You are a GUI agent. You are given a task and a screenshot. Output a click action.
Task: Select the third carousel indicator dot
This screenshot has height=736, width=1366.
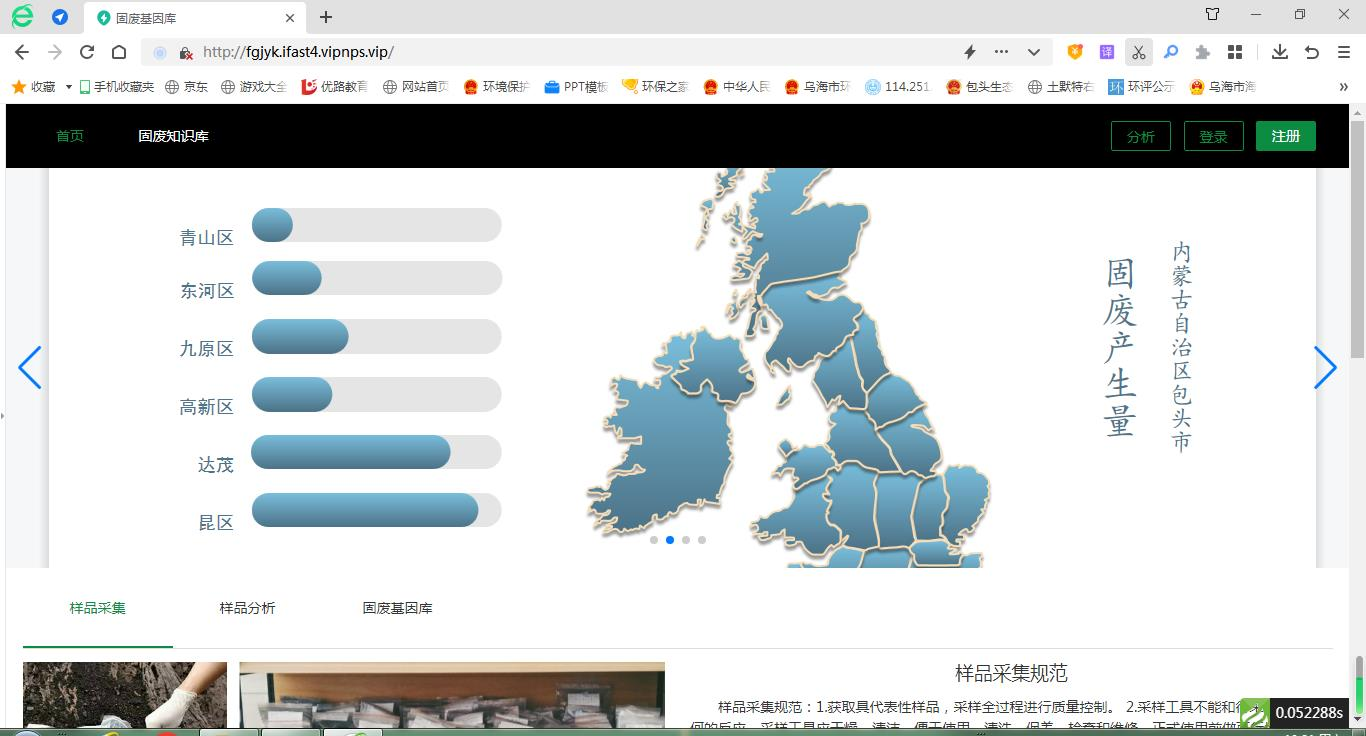[x=686, y=540]
